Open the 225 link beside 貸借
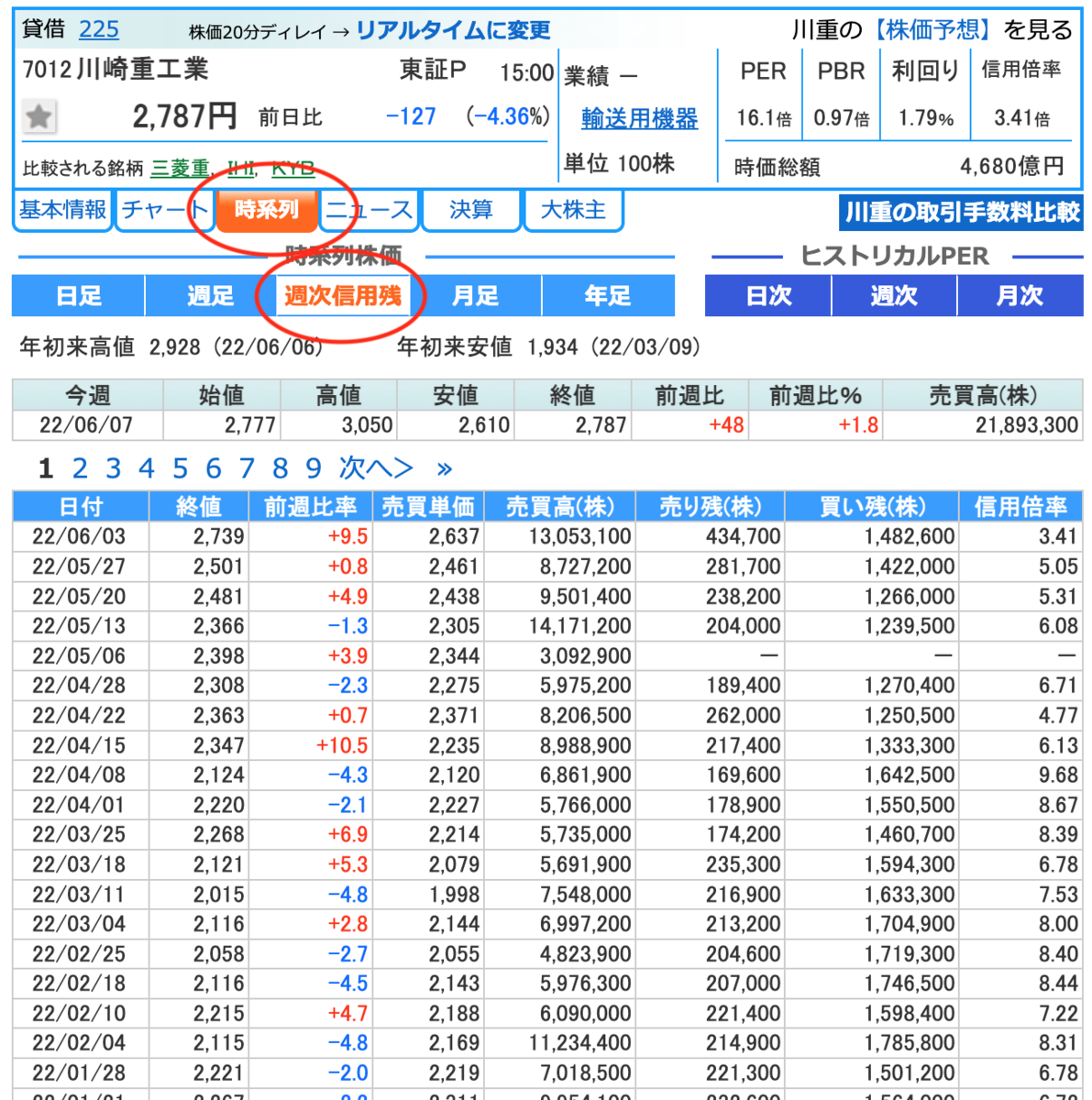 coord(99,29)
